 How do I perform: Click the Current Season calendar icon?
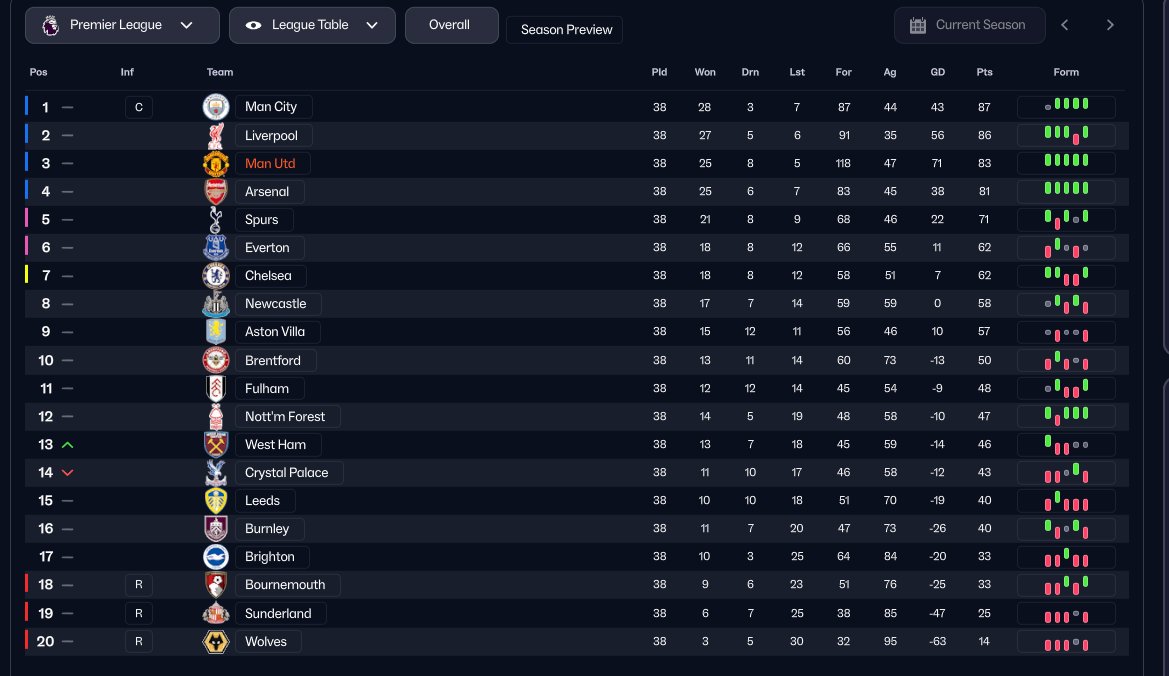918,26
